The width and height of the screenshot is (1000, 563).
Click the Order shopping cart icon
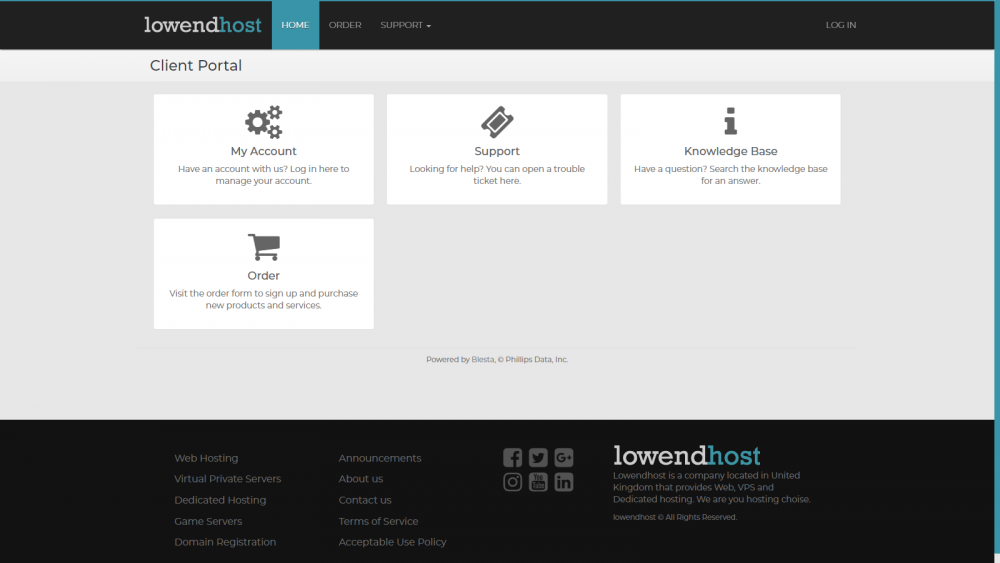click(x=263, y=247)
